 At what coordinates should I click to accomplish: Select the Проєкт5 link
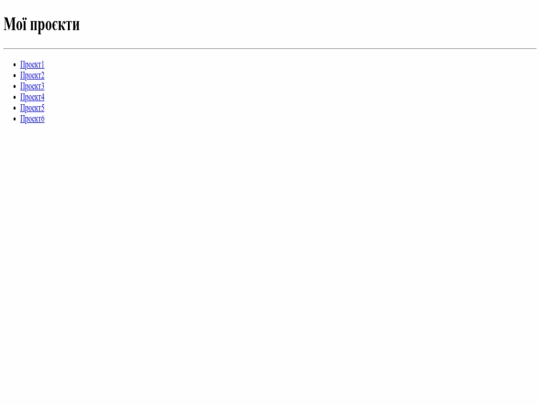point(32,108)
